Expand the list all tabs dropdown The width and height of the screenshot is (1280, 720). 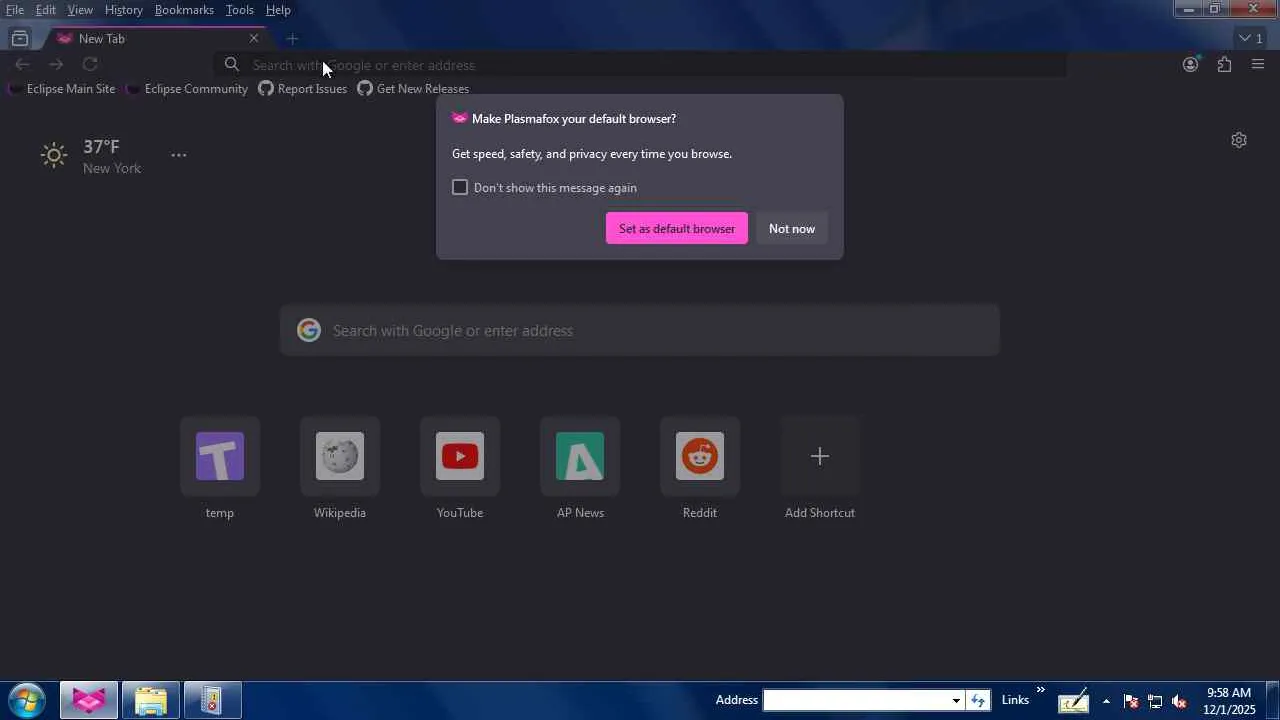[x=1250, y=39]
